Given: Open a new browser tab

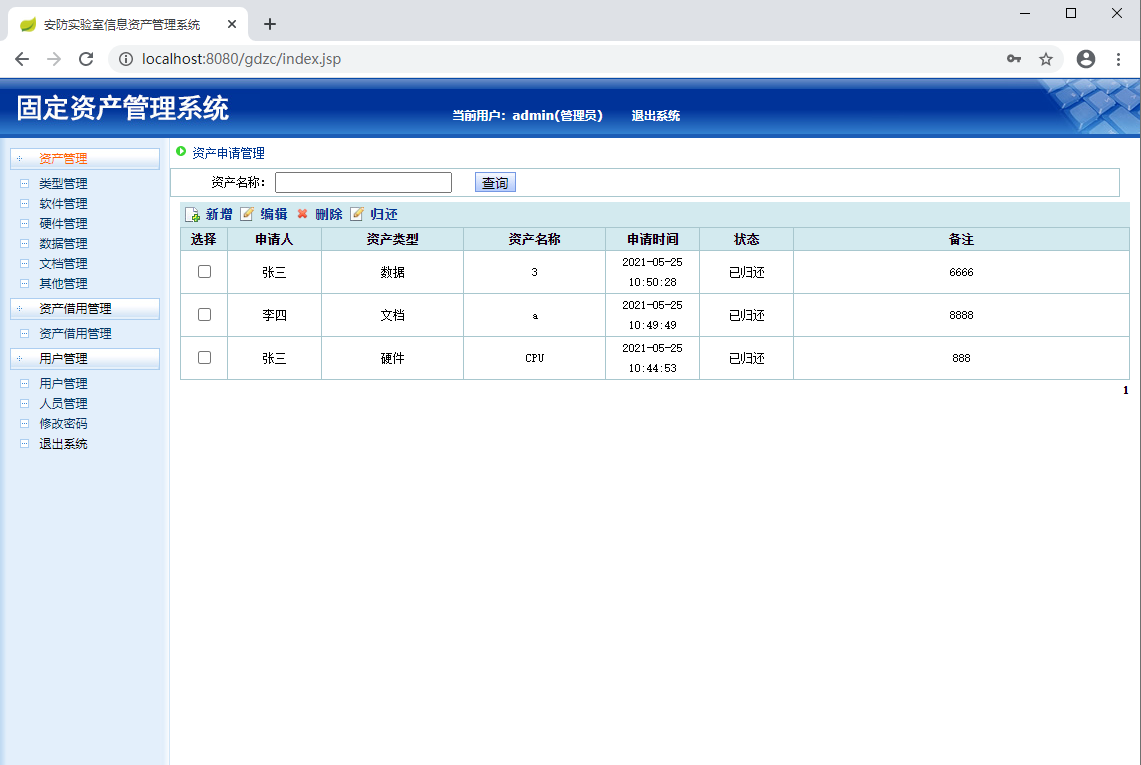Looking at the screenshot, I should [269, 24].
